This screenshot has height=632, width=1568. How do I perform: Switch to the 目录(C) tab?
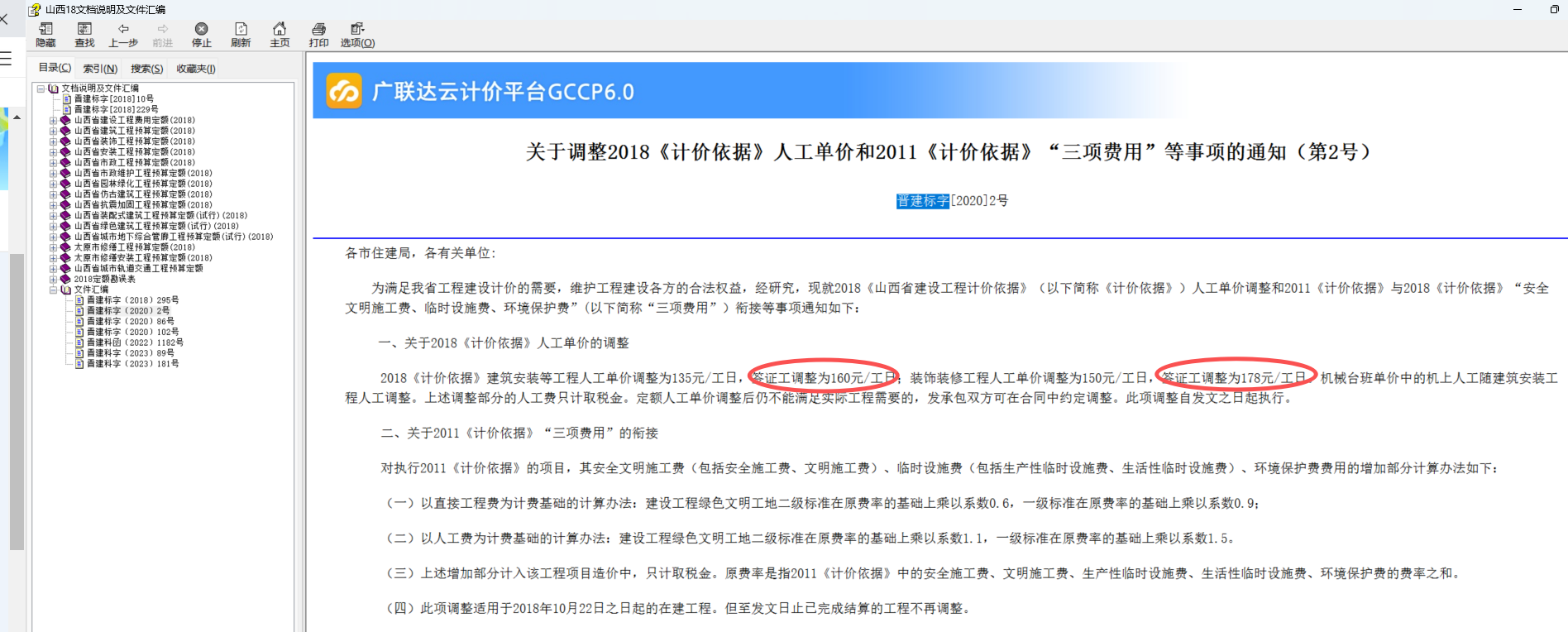(55, 68)
